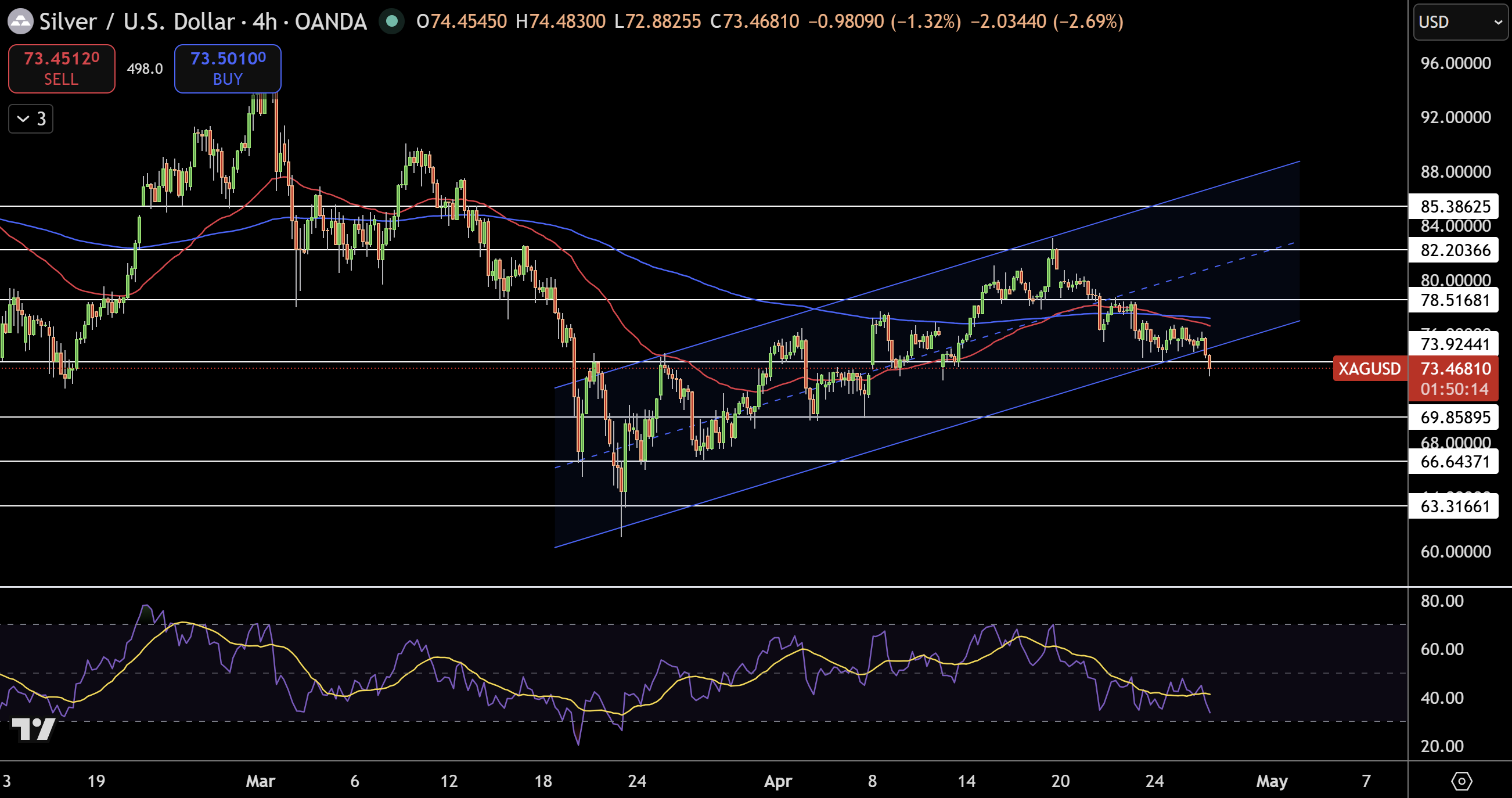1512x798 pixels.
Task: Select the 85.38625 horizontal line price label
Action: (x=1453, y=207)
